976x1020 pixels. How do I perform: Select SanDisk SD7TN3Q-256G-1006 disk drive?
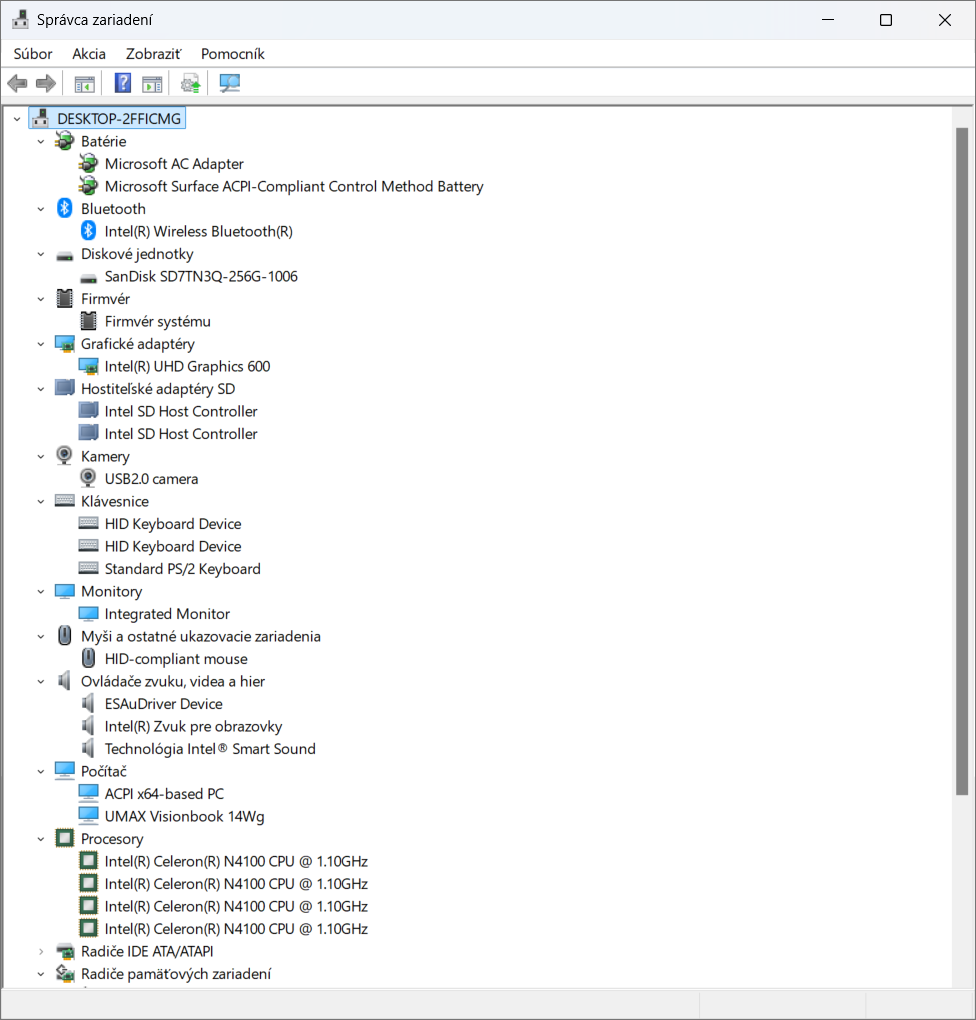pos(201,276)
